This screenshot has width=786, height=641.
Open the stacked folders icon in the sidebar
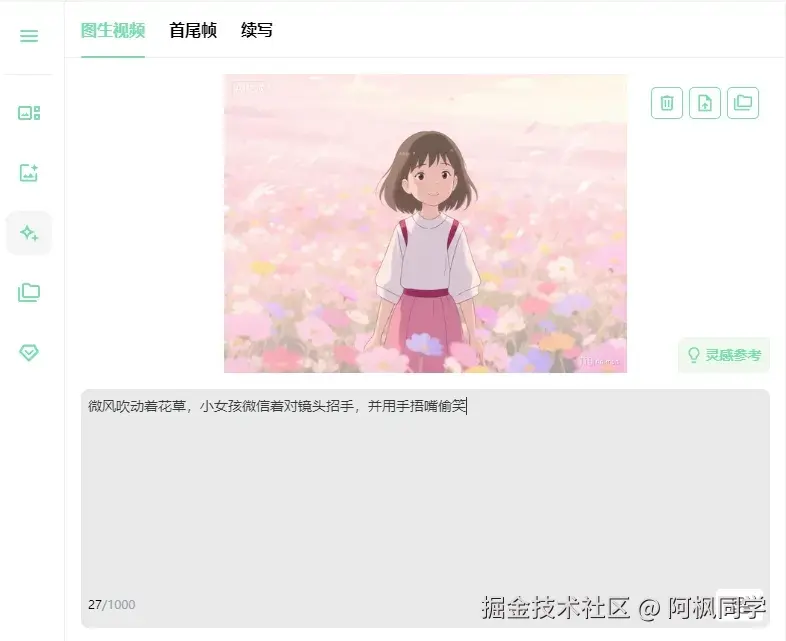tap(29, 293)
